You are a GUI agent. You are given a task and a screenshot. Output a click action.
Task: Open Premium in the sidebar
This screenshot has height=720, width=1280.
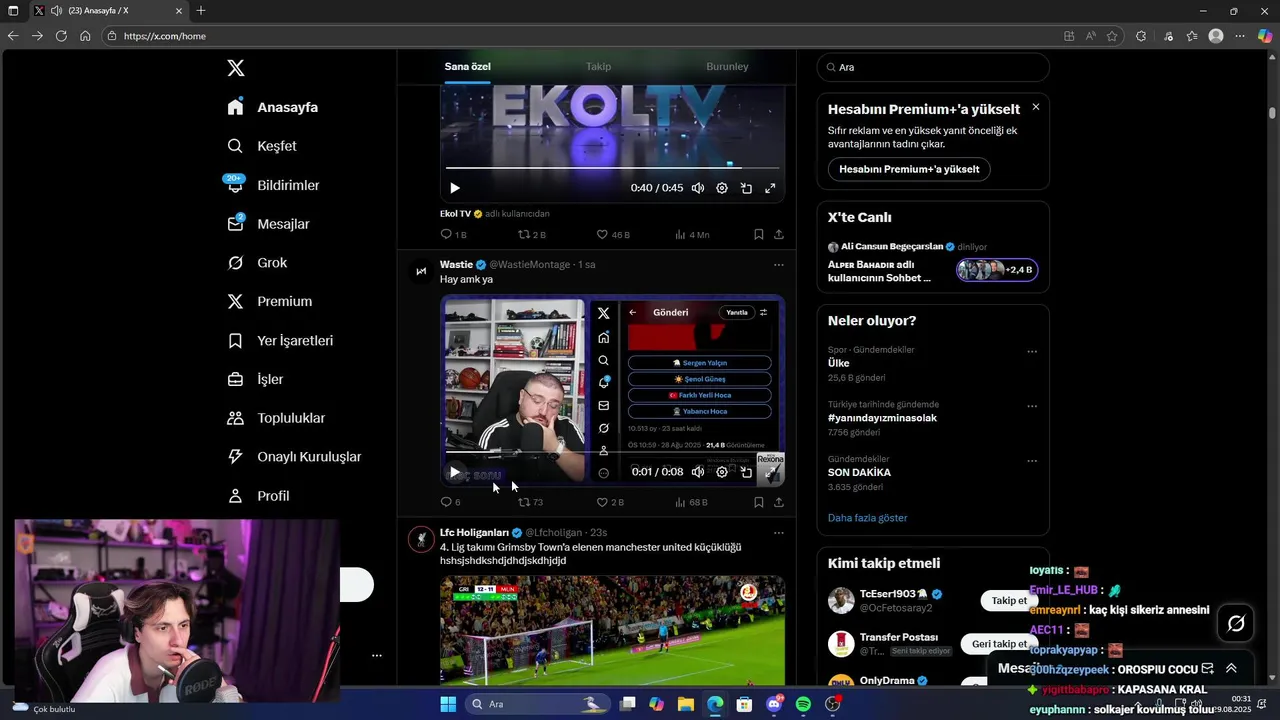point(269,301)
